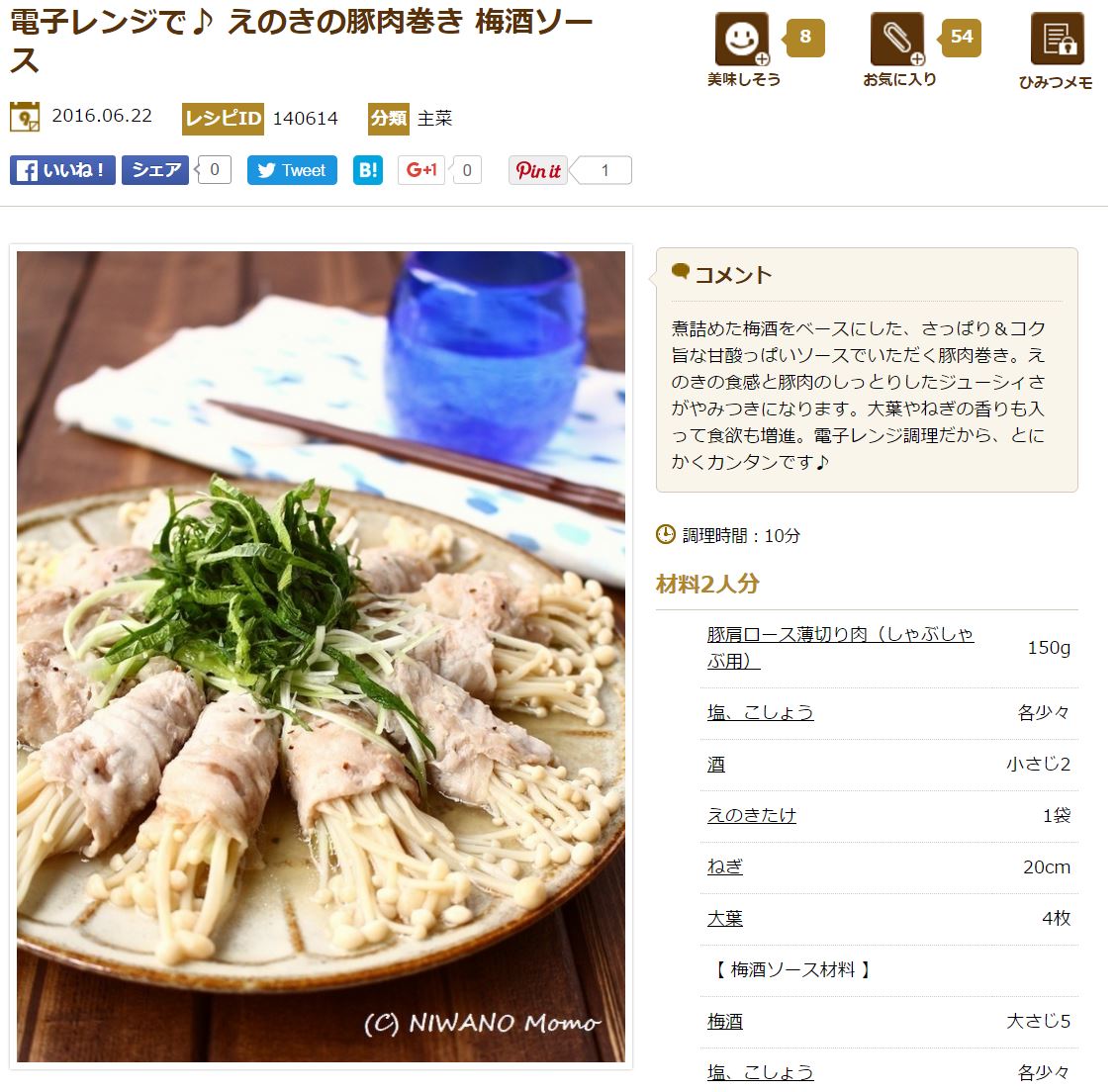Bookmark with Hatena B! icon

click(x=368, y=170)
